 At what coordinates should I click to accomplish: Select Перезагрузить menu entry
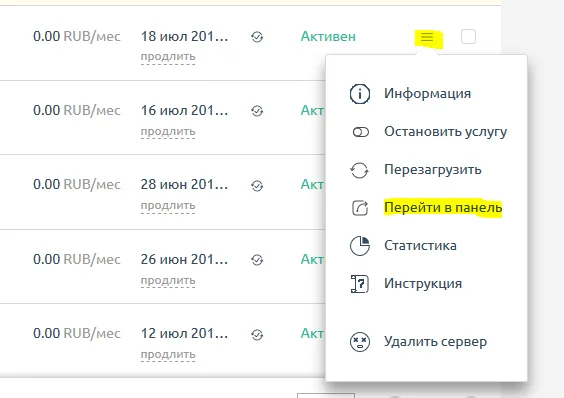[x=433, y=169]
